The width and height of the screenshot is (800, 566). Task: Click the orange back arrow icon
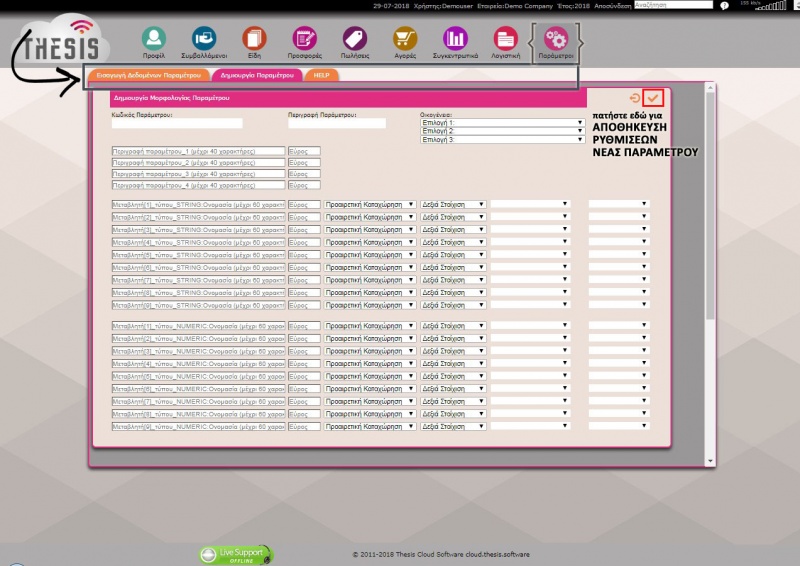coord(634,98)
